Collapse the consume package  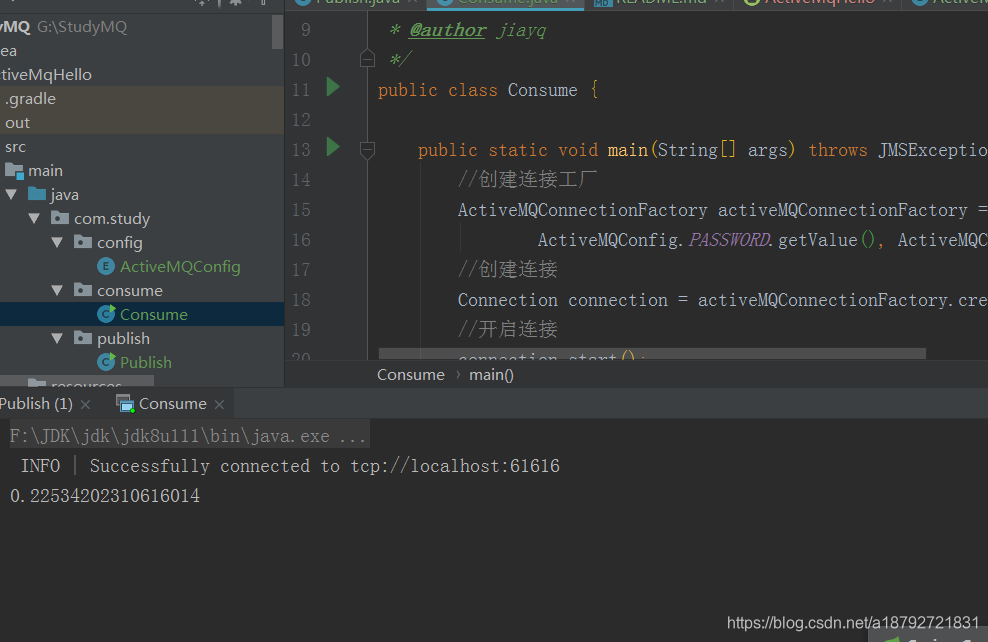[57, 290]
